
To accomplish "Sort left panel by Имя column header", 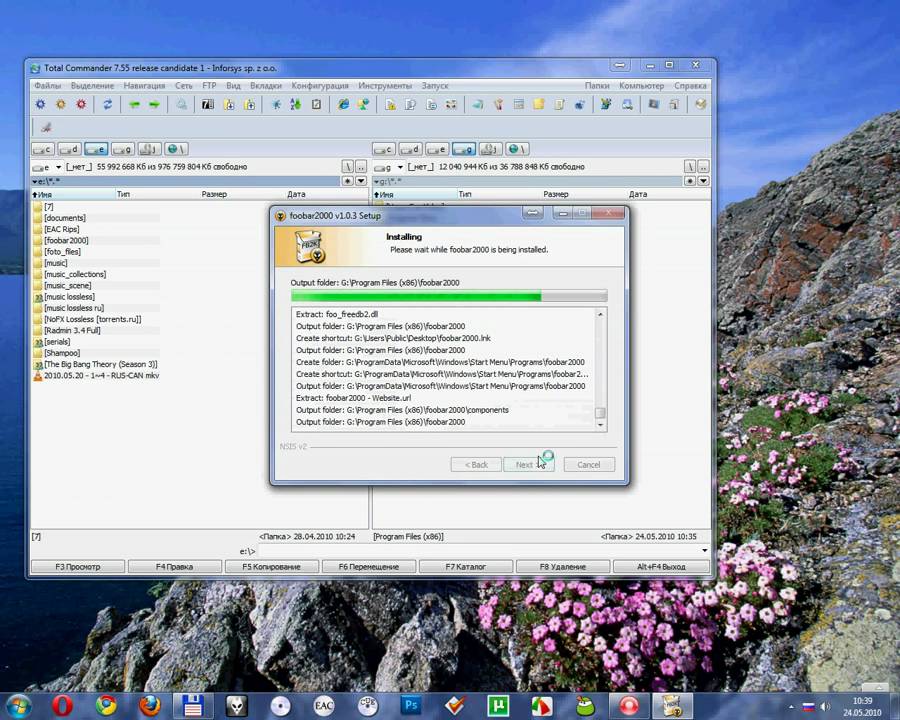I will pyautogui.click(x=73, y=194).
